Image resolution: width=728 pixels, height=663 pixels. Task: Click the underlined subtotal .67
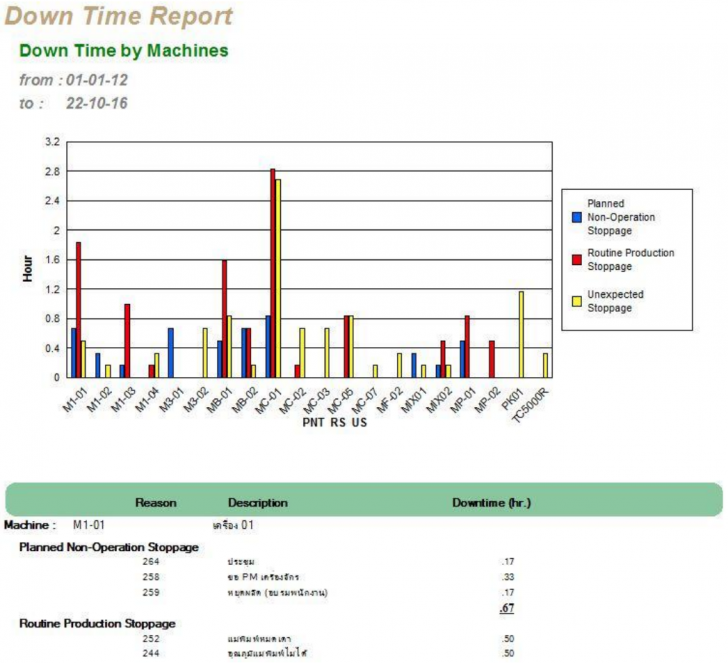[507, 608]
